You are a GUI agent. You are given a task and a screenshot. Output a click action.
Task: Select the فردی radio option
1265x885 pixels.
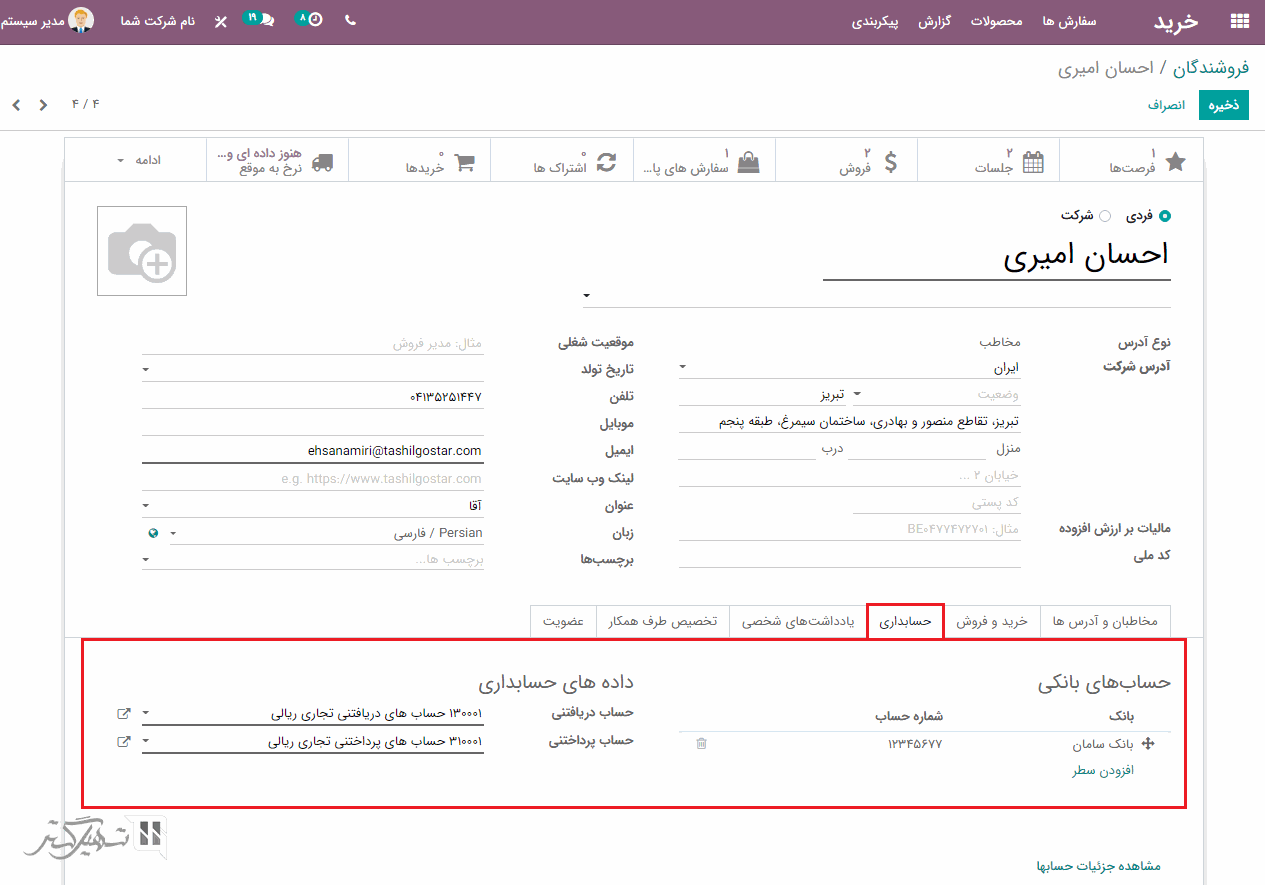click(1165, 216)
